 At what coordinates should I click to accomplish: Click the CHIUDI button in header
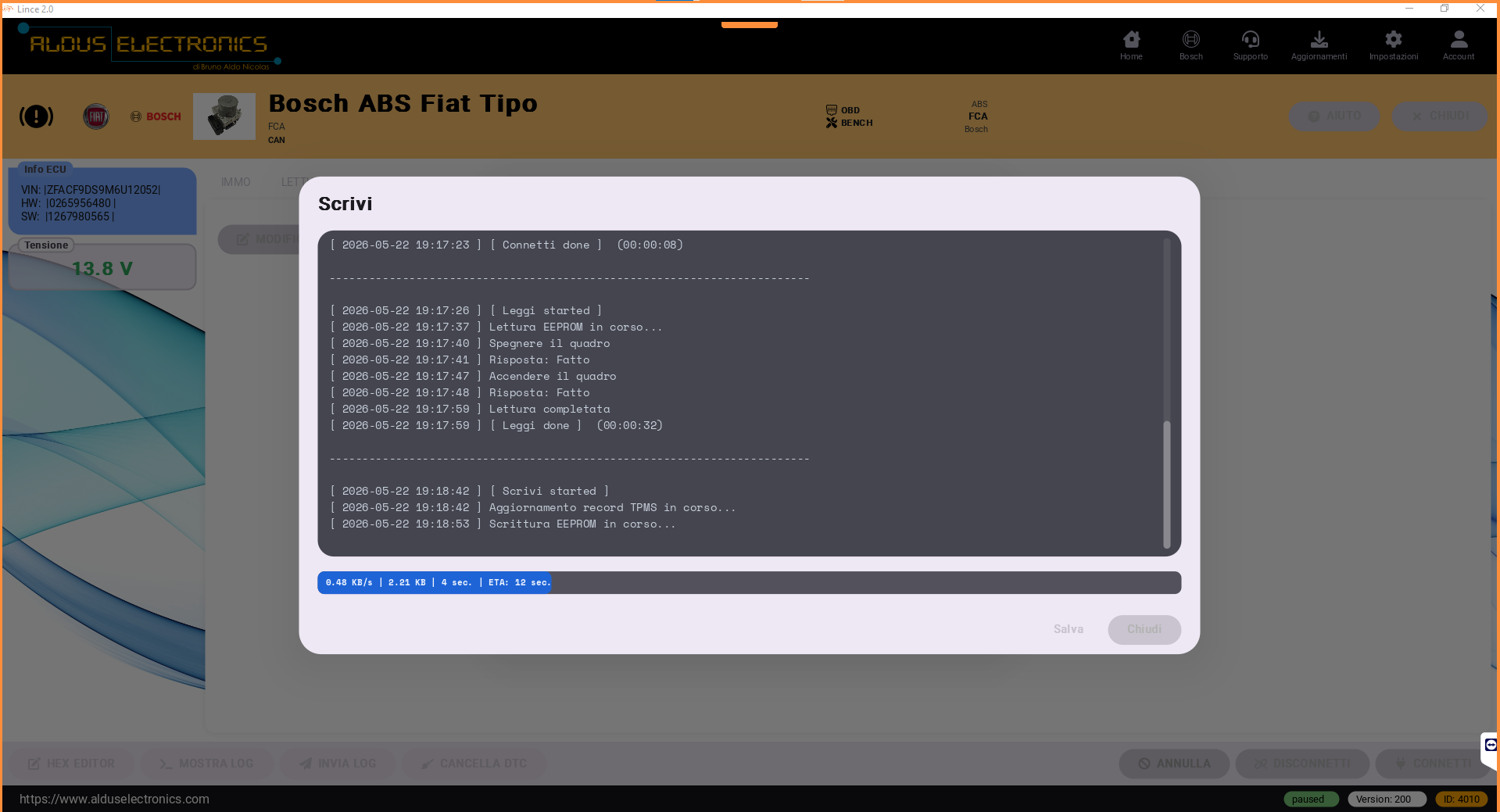(1440, 116)
